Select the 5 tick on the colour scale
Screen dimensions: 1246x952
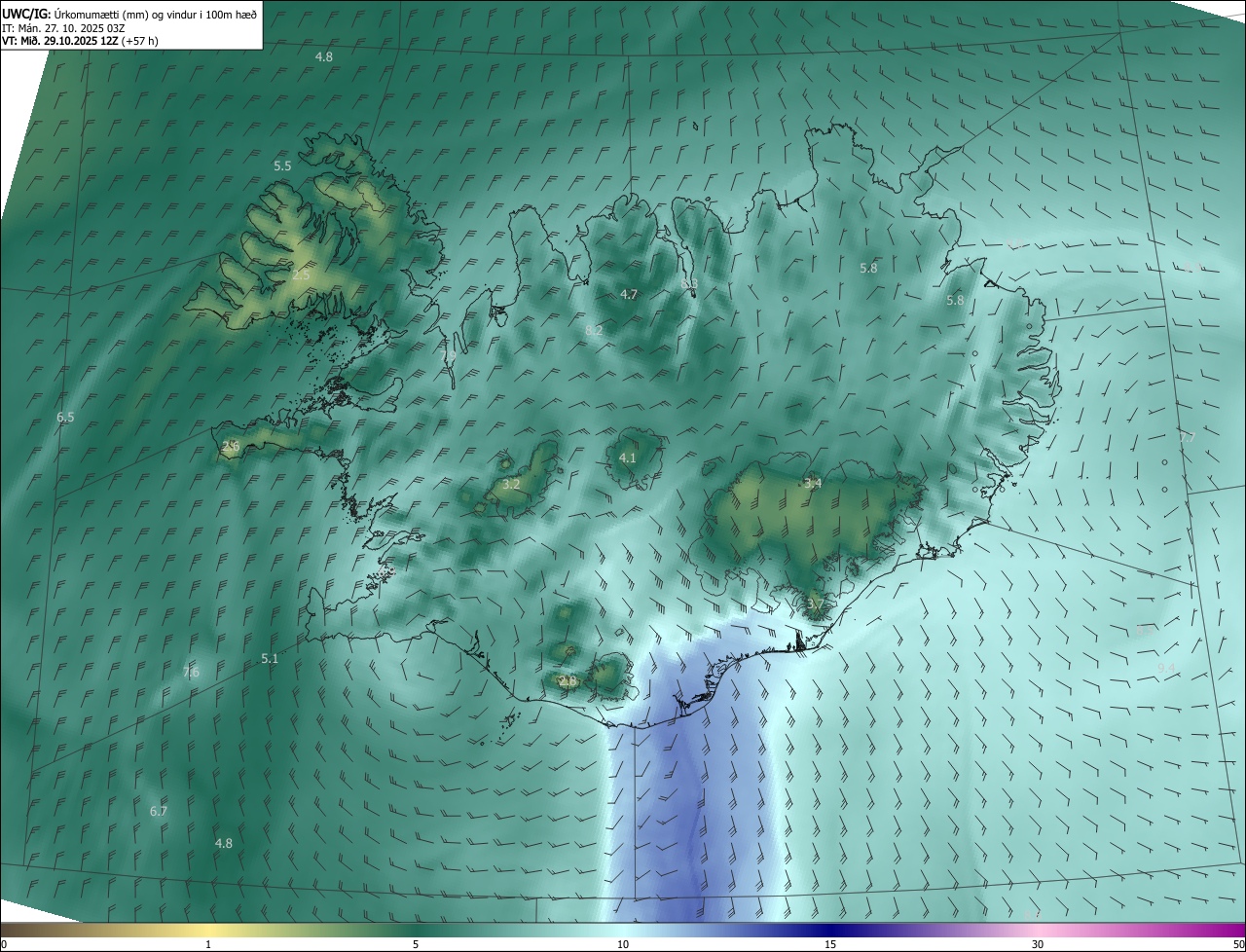[x=416, y=944]
